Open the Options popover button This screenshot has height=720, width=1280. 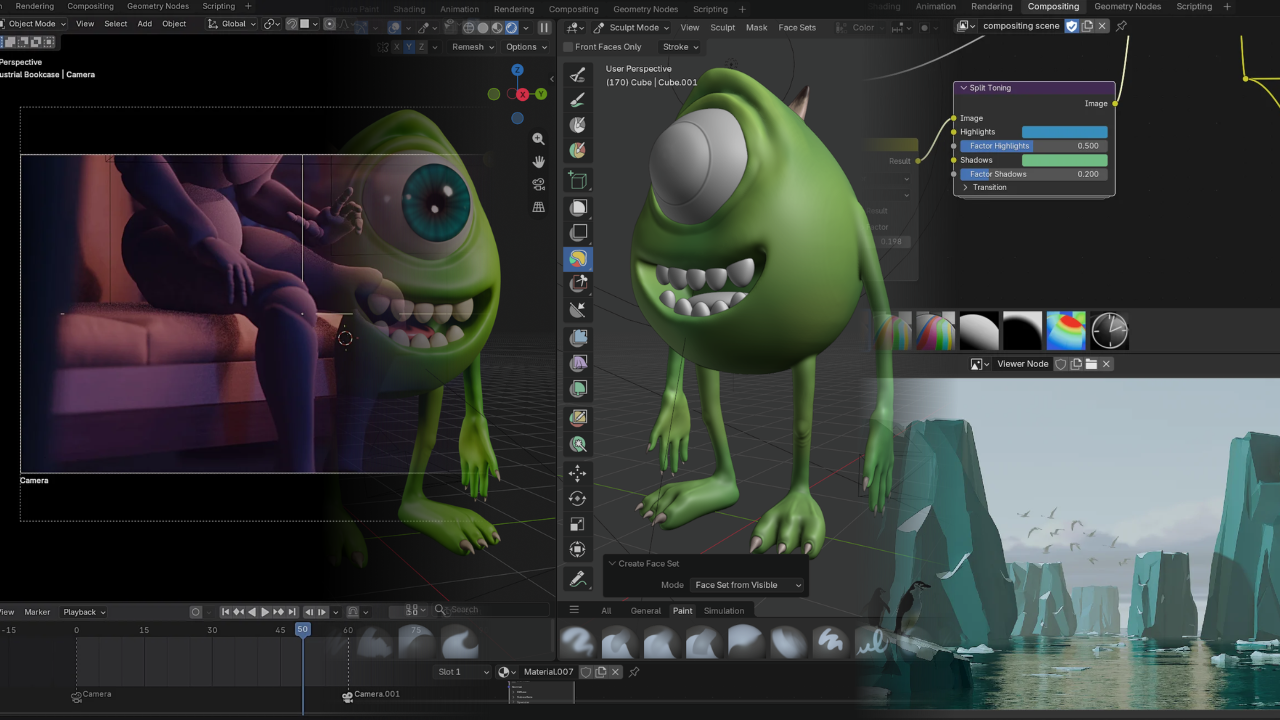tap(527, 47)
